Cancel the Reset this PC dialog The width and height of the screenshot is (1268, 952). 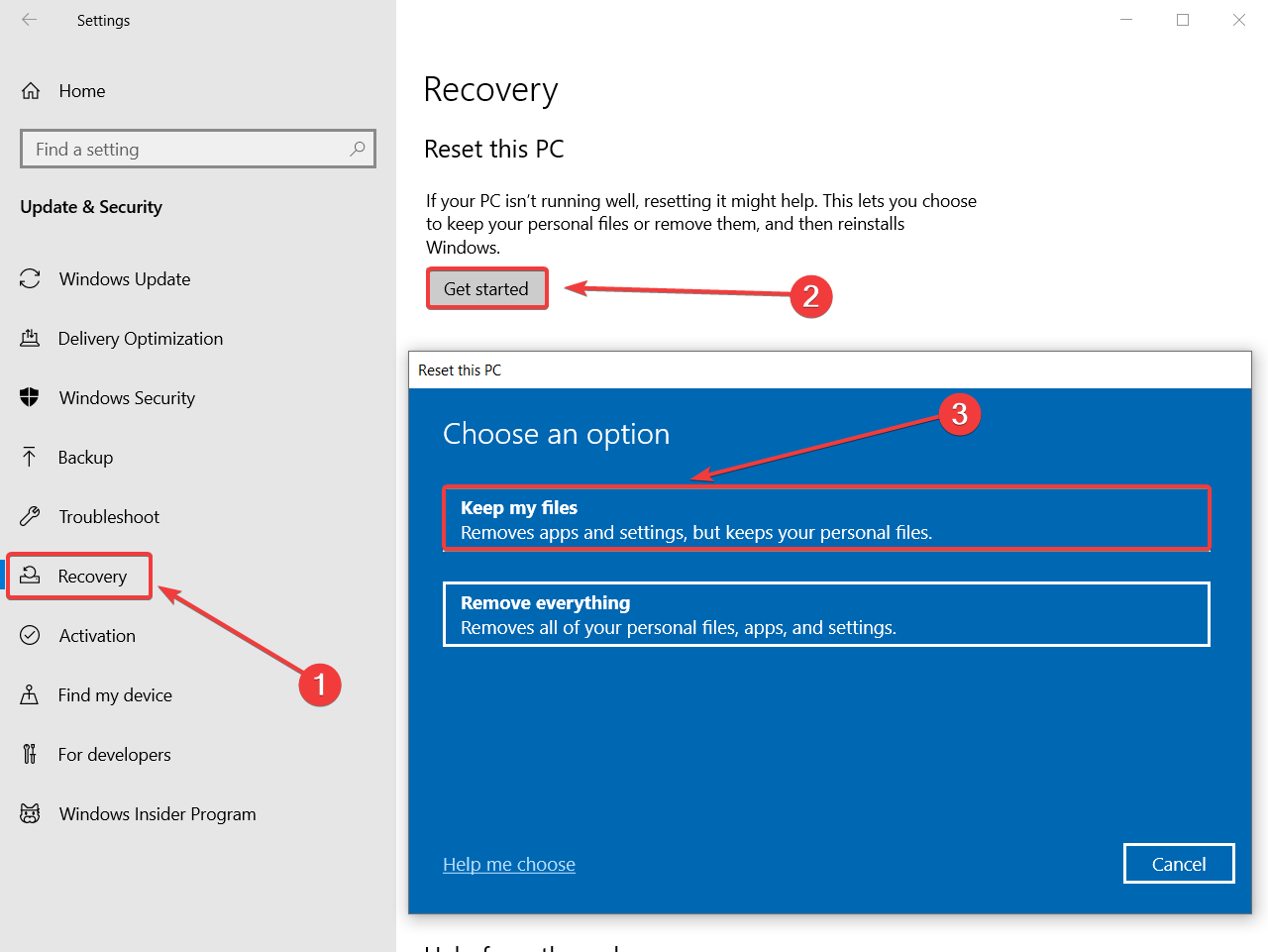(x=1179, y=864)
